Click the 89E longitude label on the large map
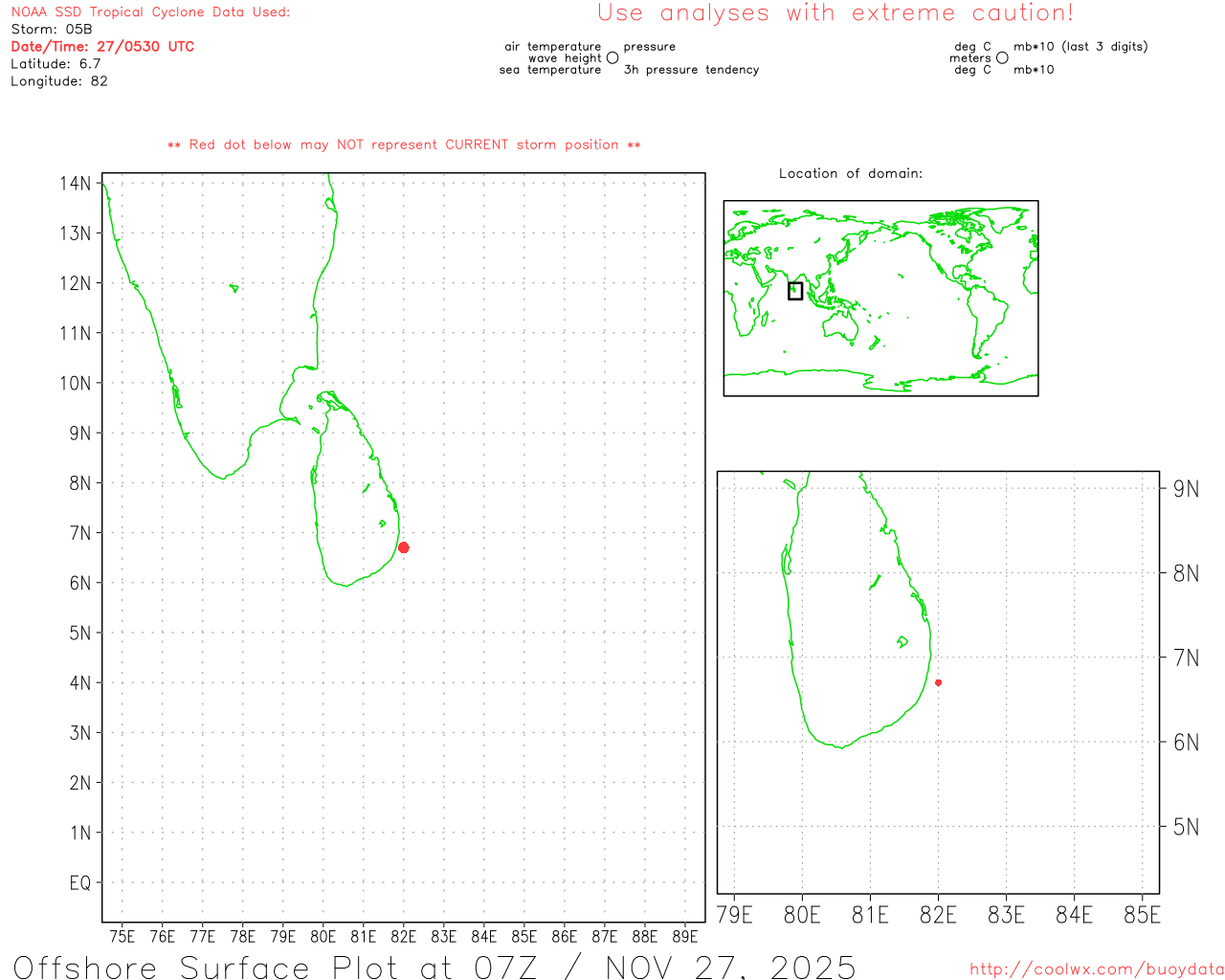 pos(685,936)
